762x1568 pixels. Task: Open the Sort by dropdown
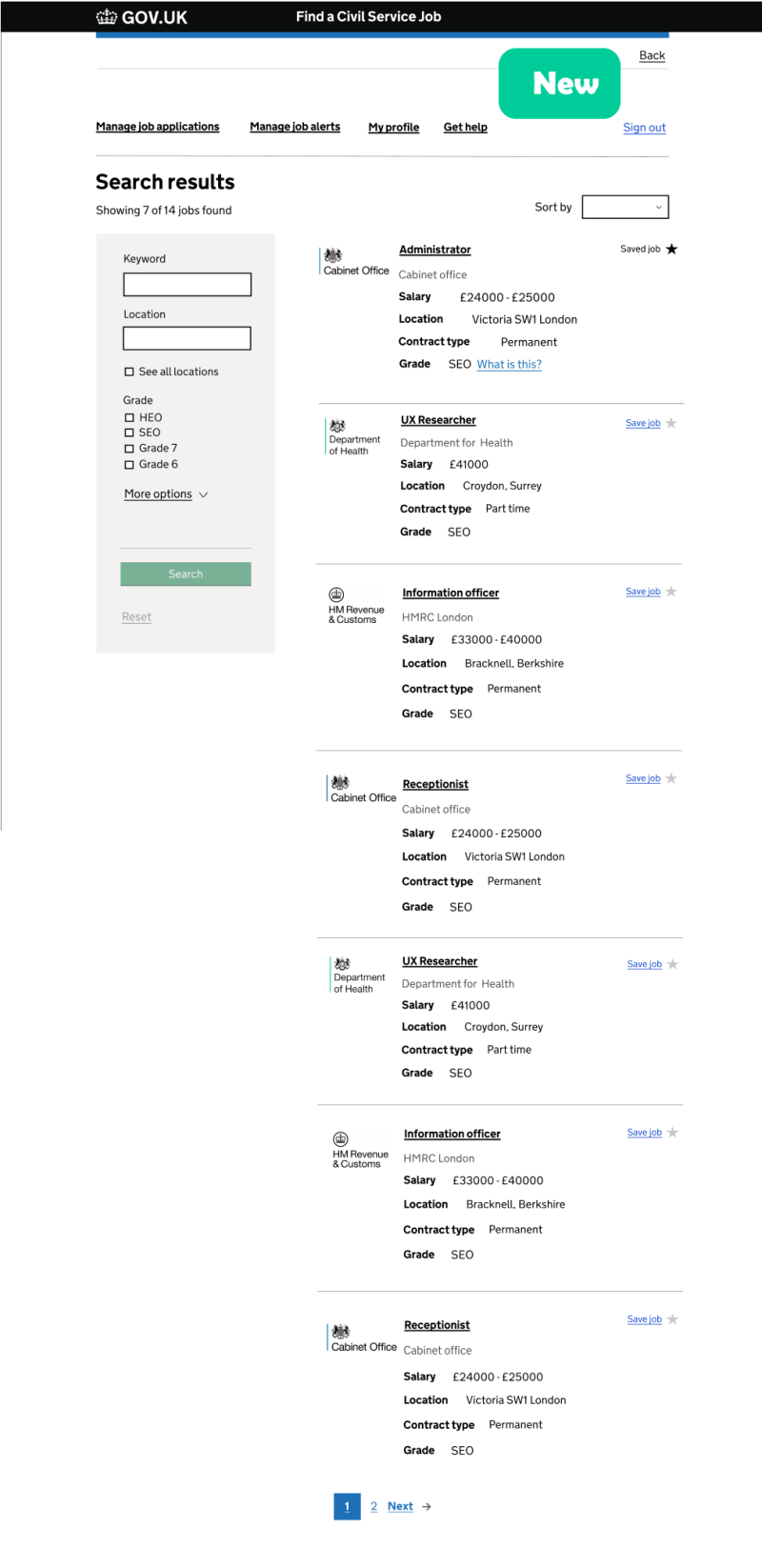pyautogui.click(x=625, y=207)
